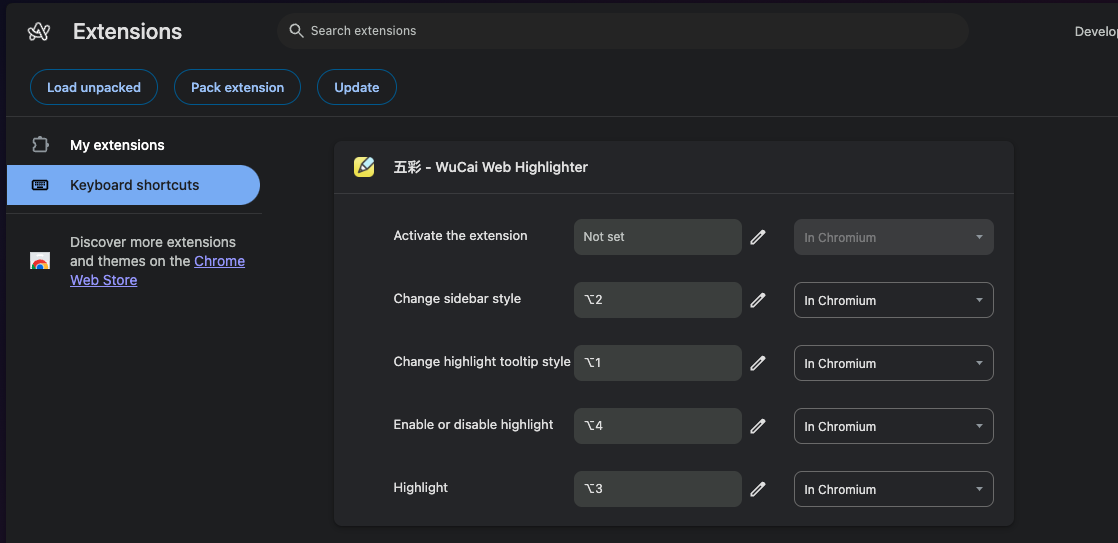
Task: Focus the Search extensions field
Action: [x=622, y=31]
